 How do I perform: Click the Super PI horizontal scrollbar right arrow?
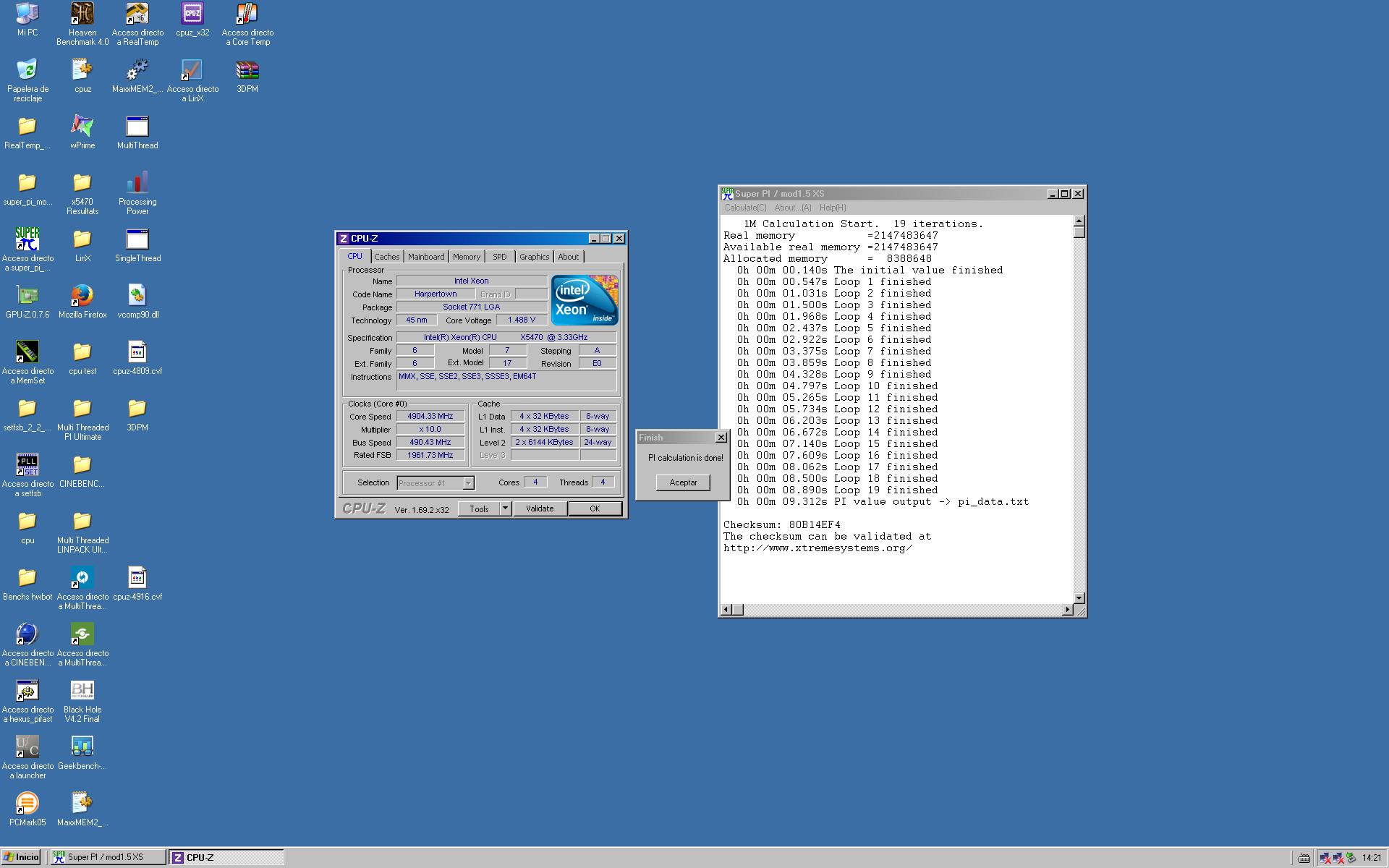(x=1067, y=610)
